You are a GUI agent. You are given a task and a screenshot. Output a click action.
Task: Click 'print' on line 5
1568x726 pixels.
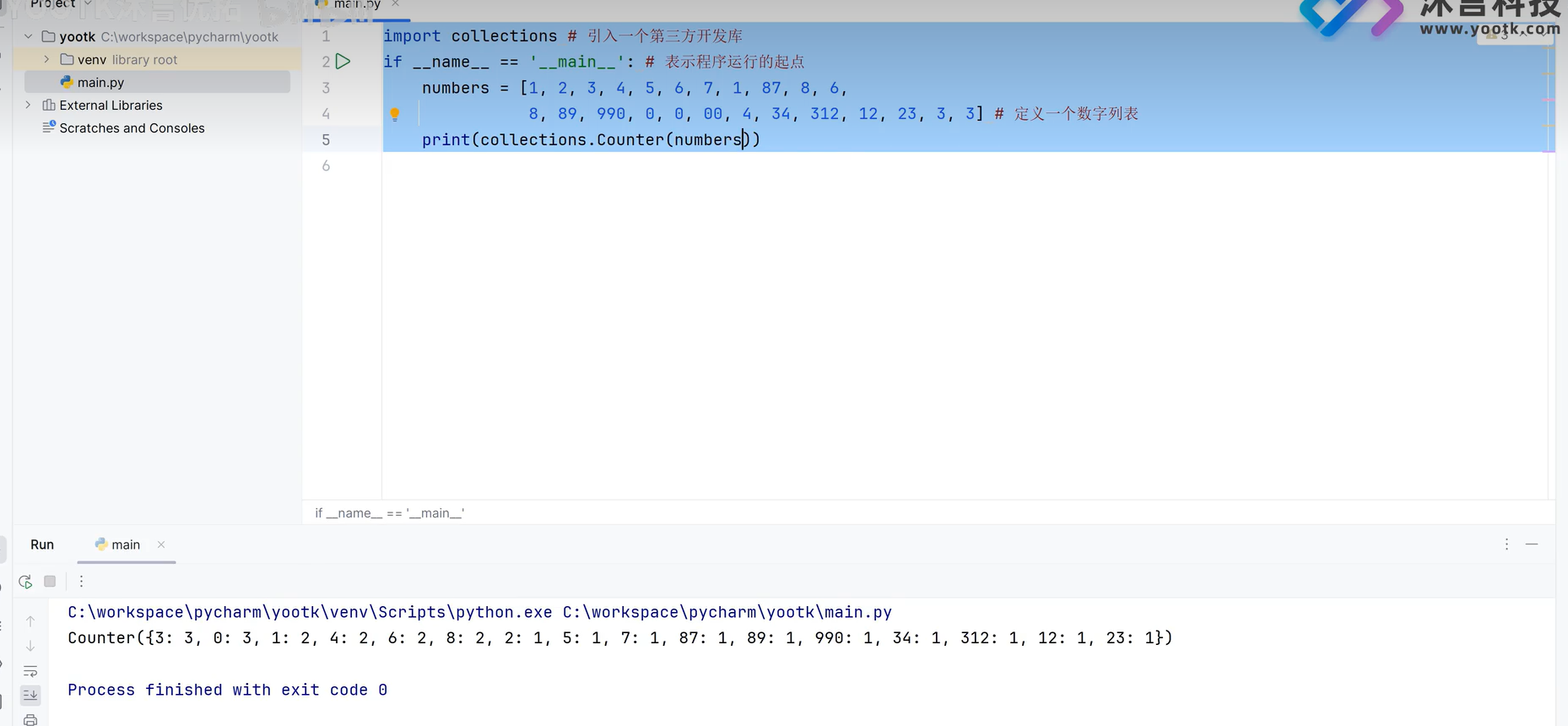pos(446,139)
